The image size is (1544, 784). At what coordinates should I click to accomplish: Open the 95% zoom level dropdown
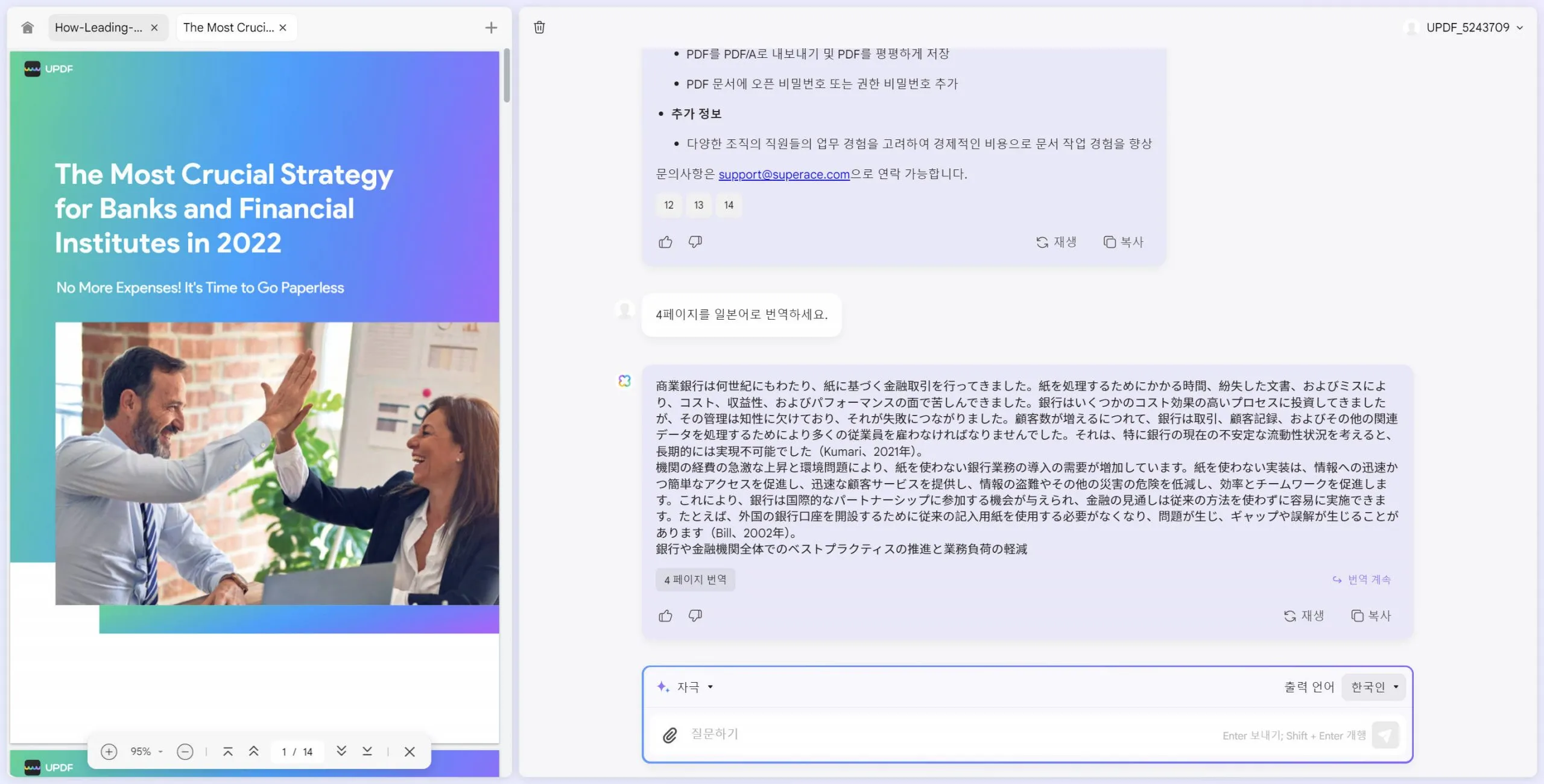147,751
